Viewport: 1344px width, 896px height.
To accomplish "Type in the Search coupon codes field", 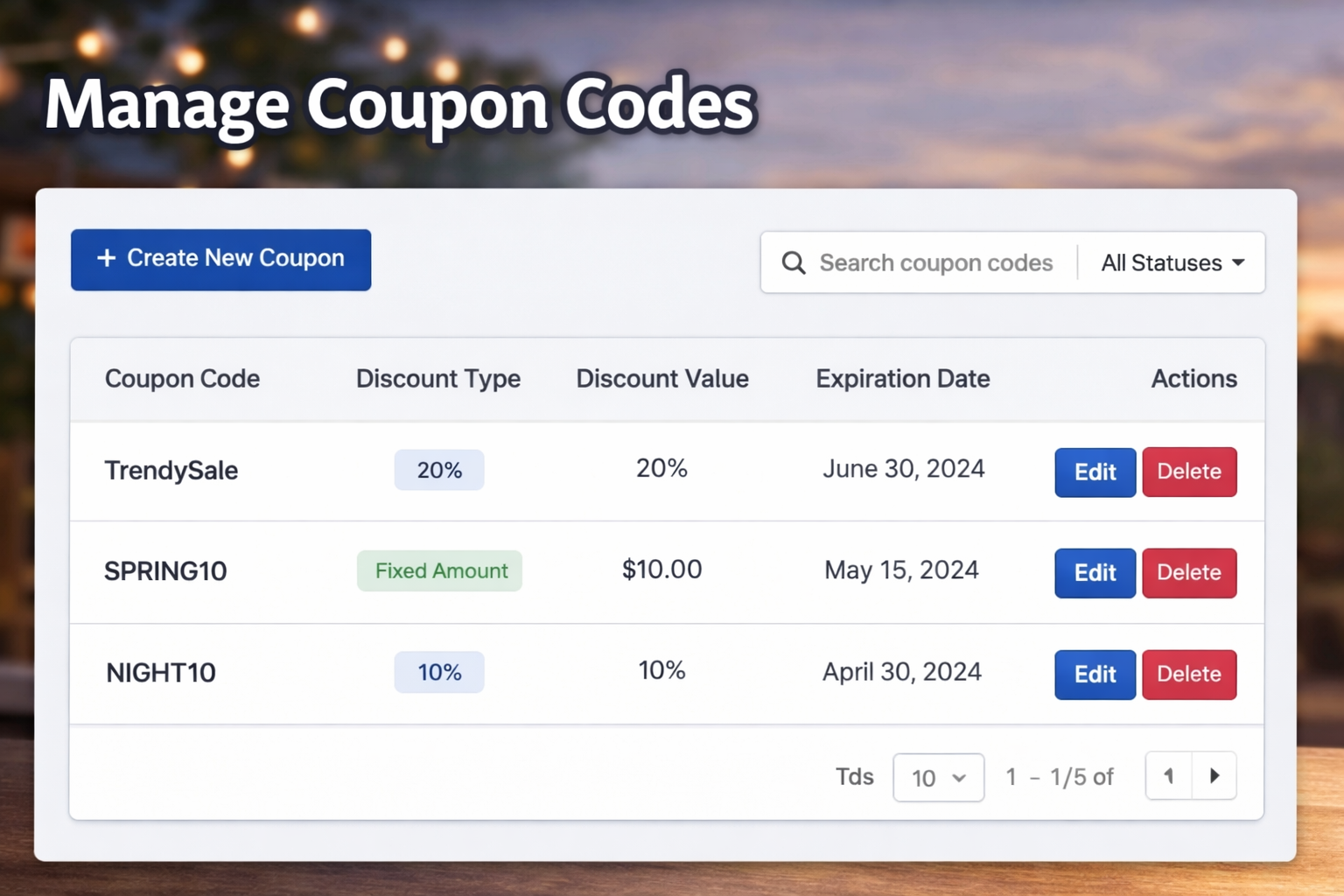I will [x=935, y=262].
